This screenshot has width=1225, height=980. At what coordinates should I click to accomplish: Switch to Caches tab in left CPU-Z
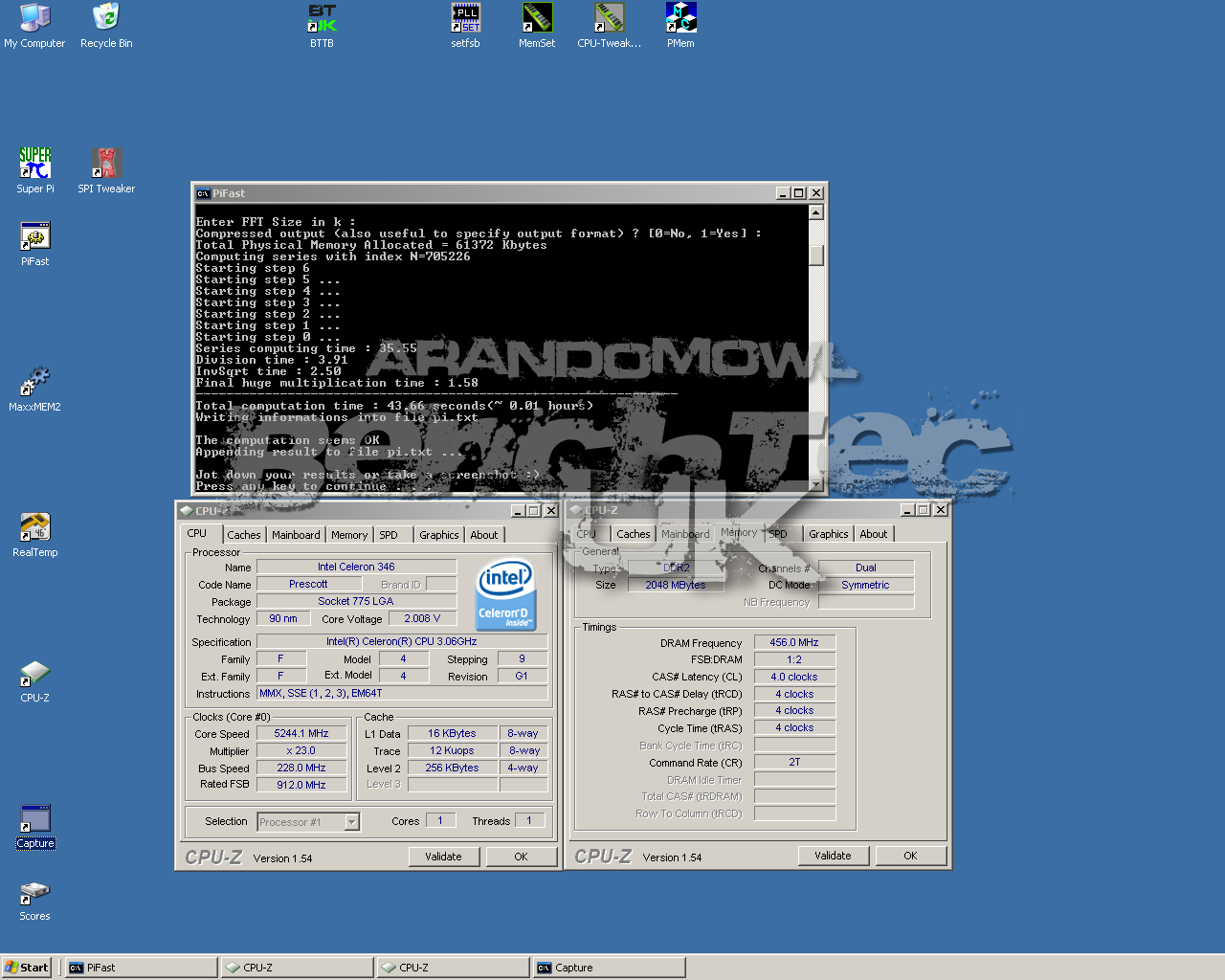(x=244, y=535)
